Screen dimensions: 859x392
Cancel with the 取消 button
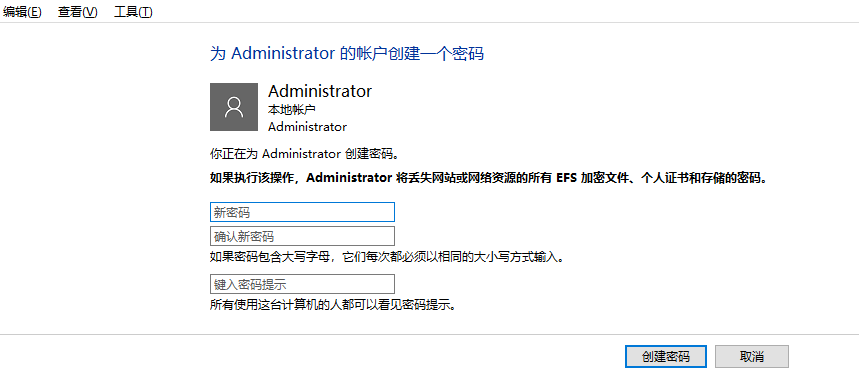coord(752,356)
